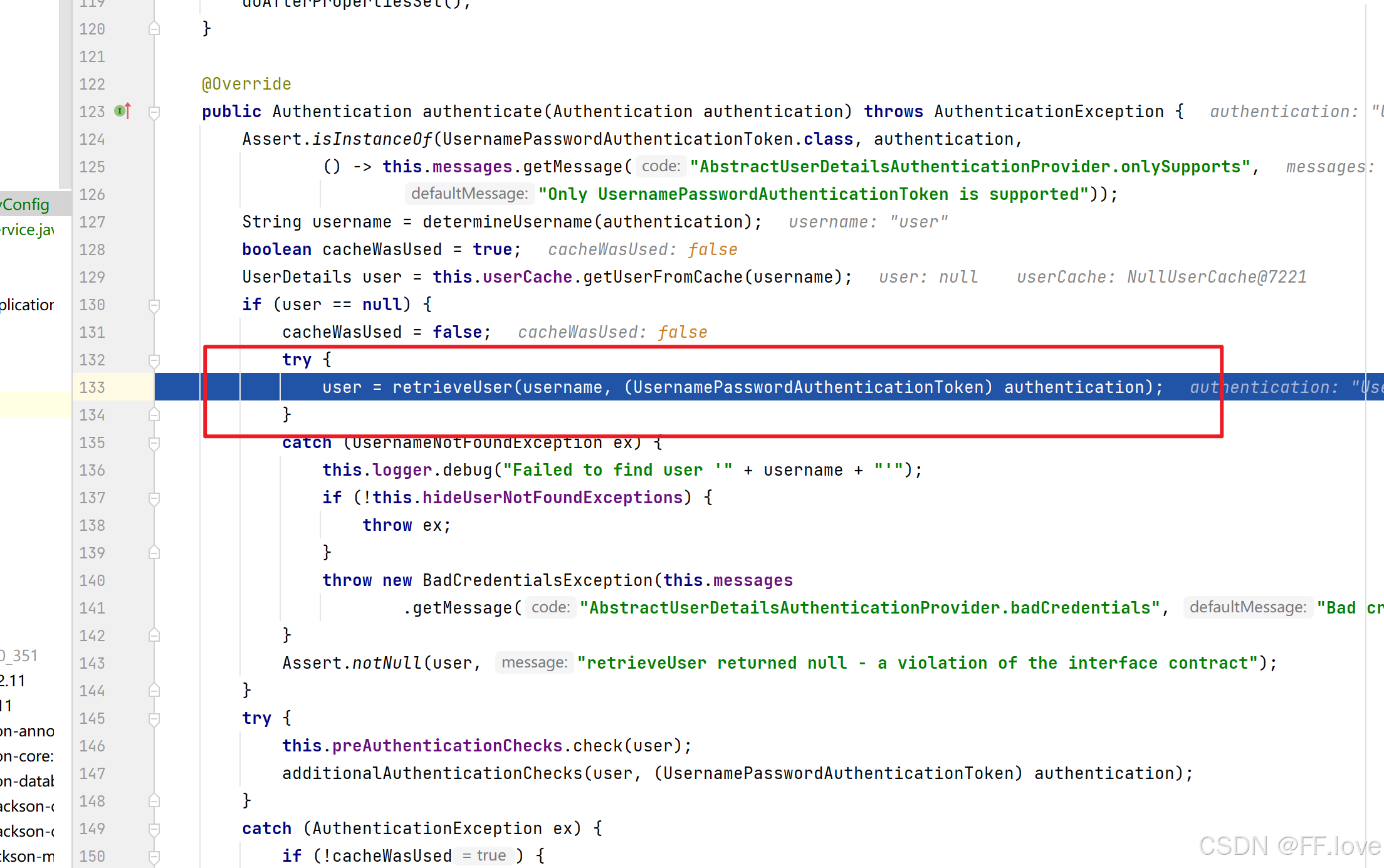Click the fold marker at line 150
The image size is (1384, 868).
coord(154,857)
